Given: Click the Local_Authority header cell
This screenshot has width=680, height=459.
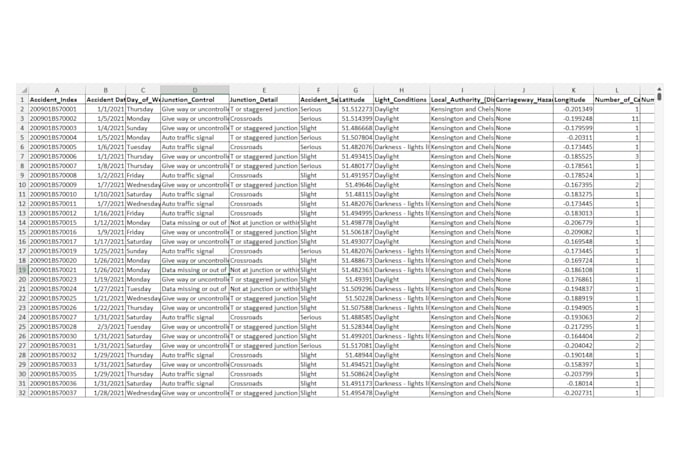Looking at the screenshot, I should coord(462,100).
